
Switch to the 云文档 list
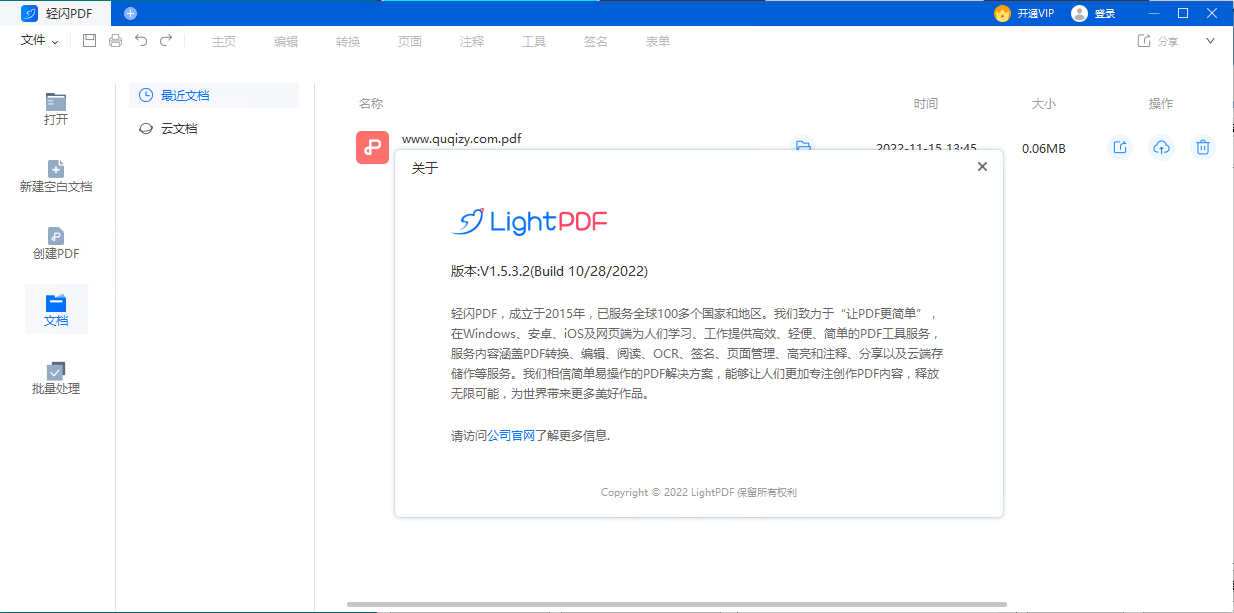[180, 128]
